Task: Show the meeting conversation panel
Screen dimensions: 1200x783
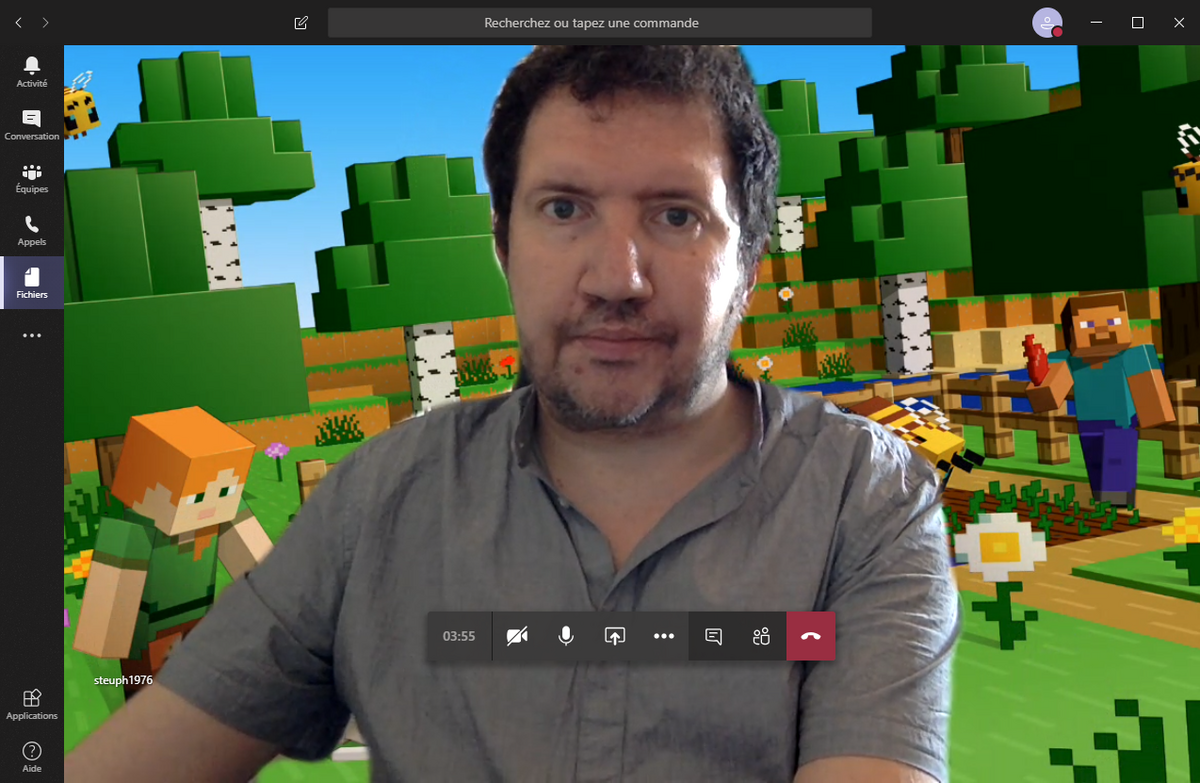Action: (x=713, y=636)
